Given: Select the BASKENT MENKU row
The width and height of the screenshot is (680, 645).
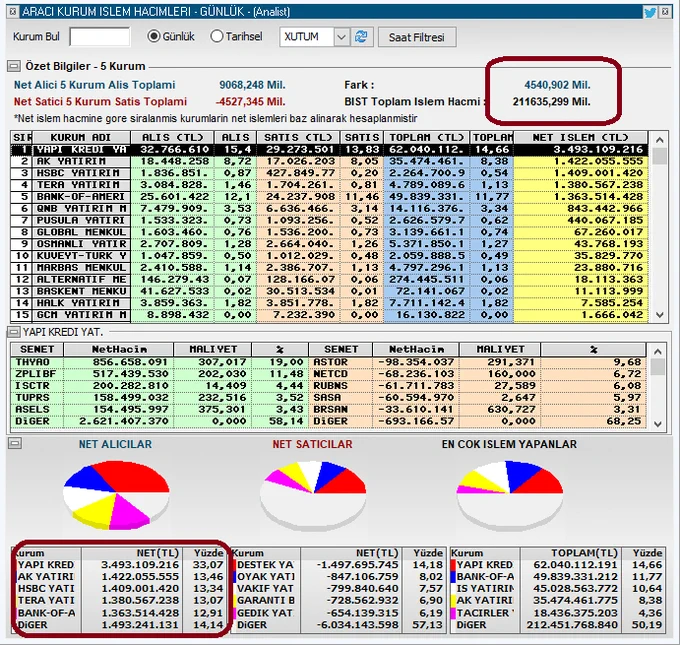Looking at the screenshot, I should (330, 291).
